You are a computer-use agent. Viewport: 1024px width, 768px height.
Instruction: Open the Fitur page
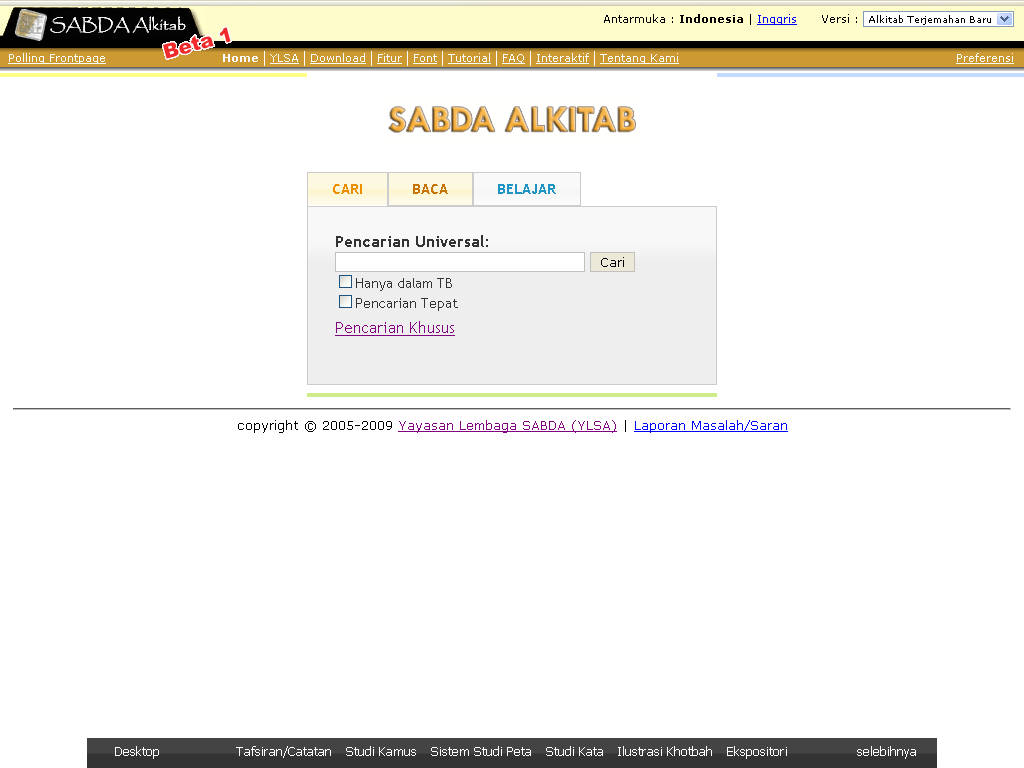click(389, 58)
